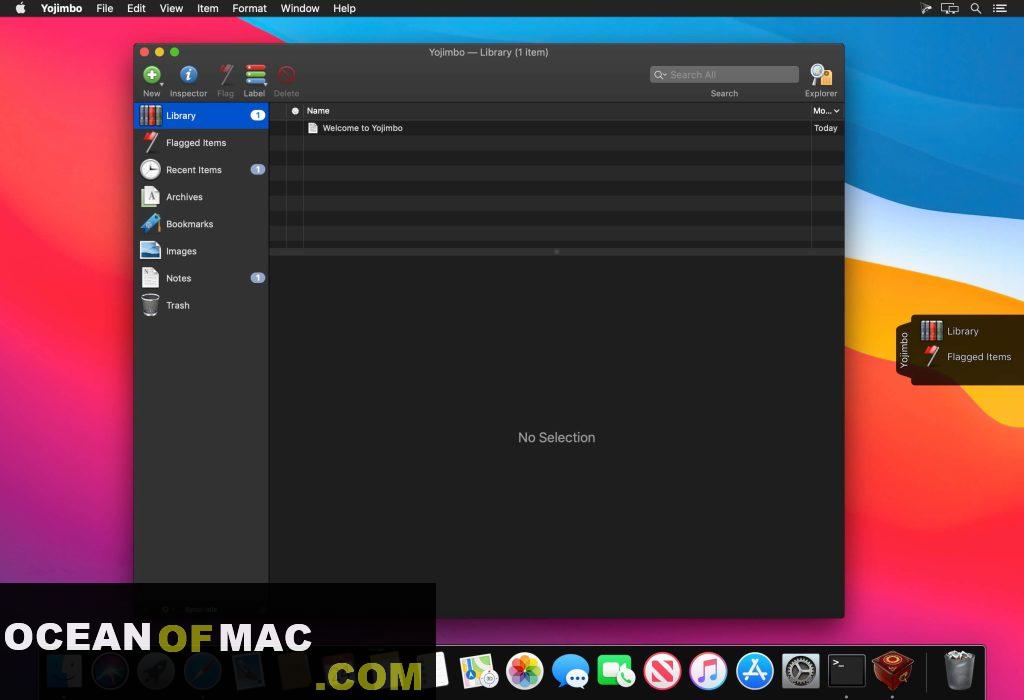Click the Yojimbo icon in the Dock
The image size is (1024, 700).
(x=892, y=671)
